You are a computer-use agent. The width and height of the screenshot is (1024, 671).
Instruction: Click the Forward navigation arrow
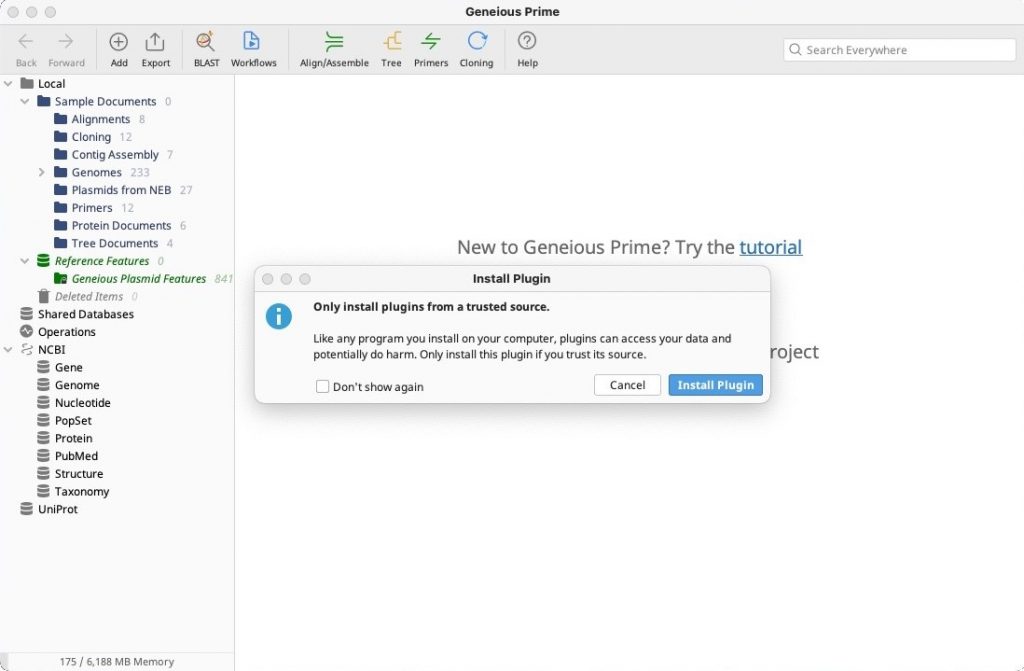point(66,50)
